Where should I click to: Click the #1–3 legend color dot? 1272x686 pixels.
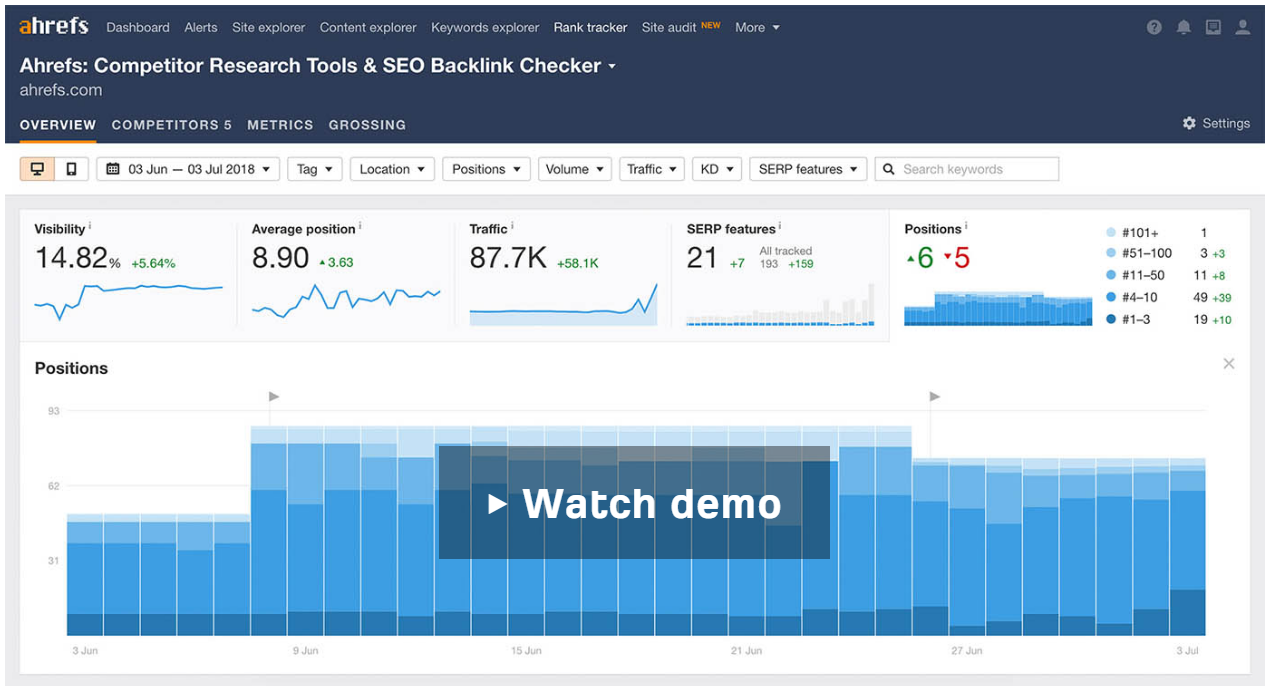(1111, 319)
